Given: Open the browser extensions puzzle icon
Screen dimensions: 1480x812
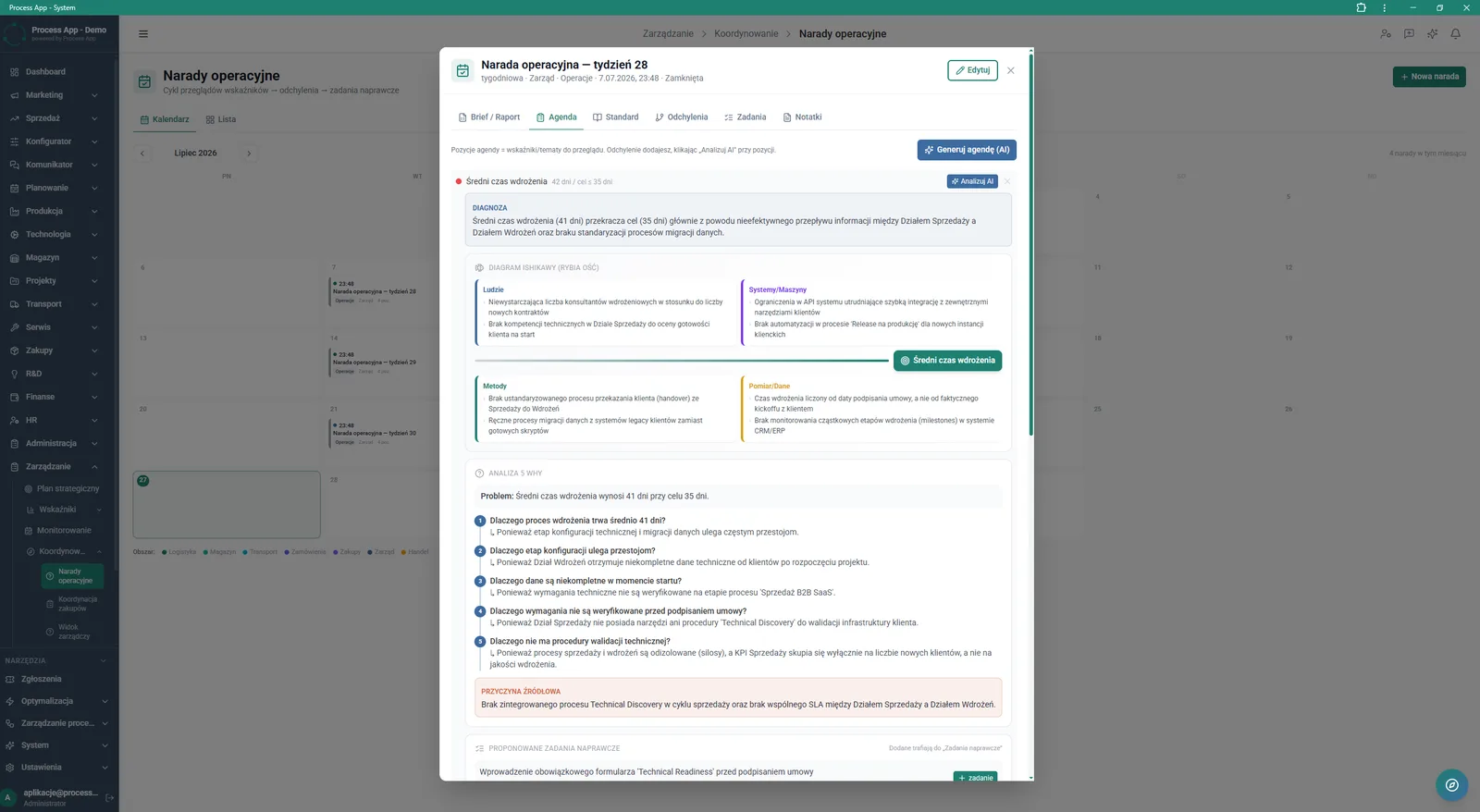Looking at the screenshot, I should [1361, 7].
